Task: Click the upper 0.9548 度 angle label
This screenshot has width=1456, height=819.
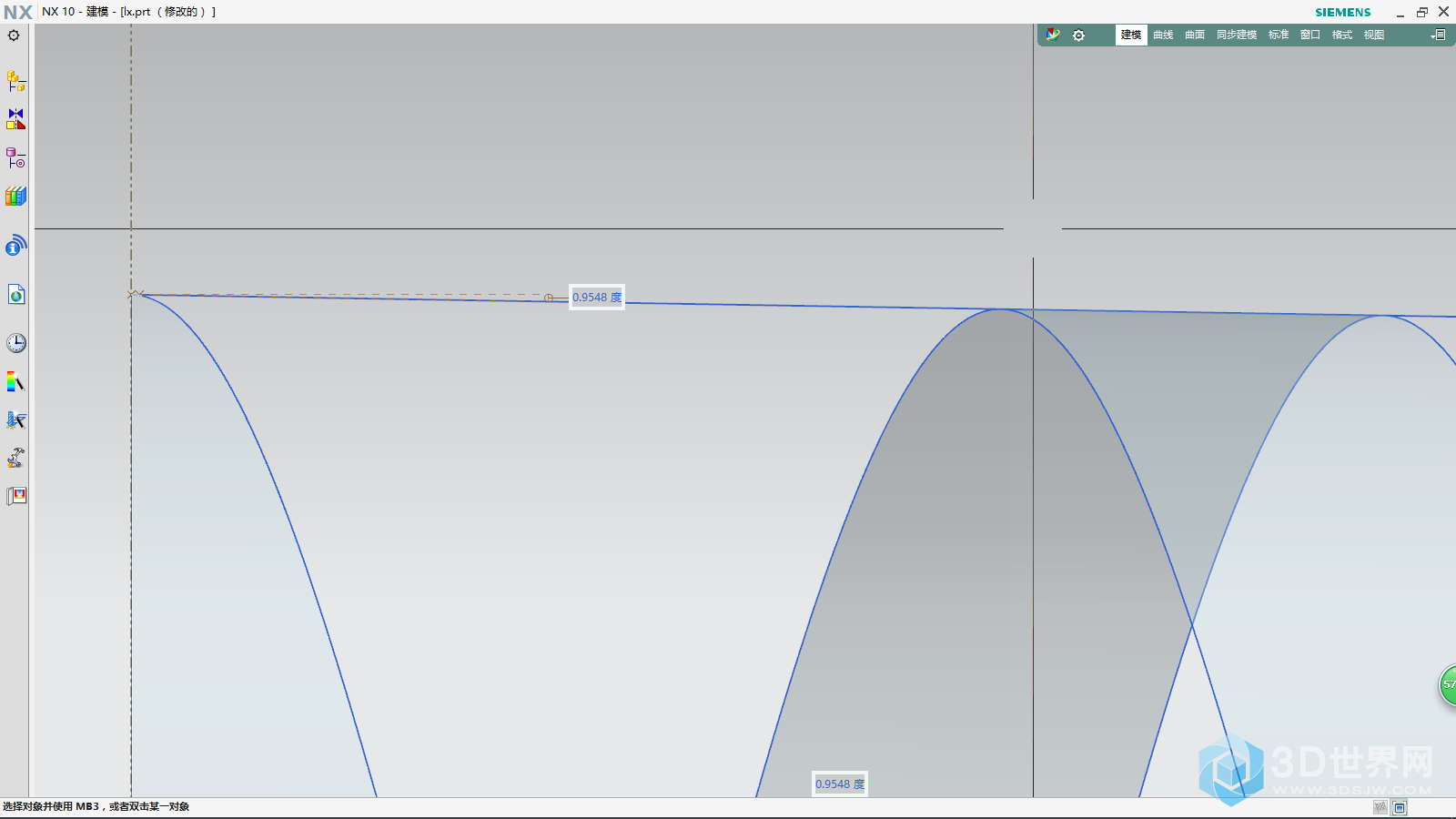Action: (597, 298)
